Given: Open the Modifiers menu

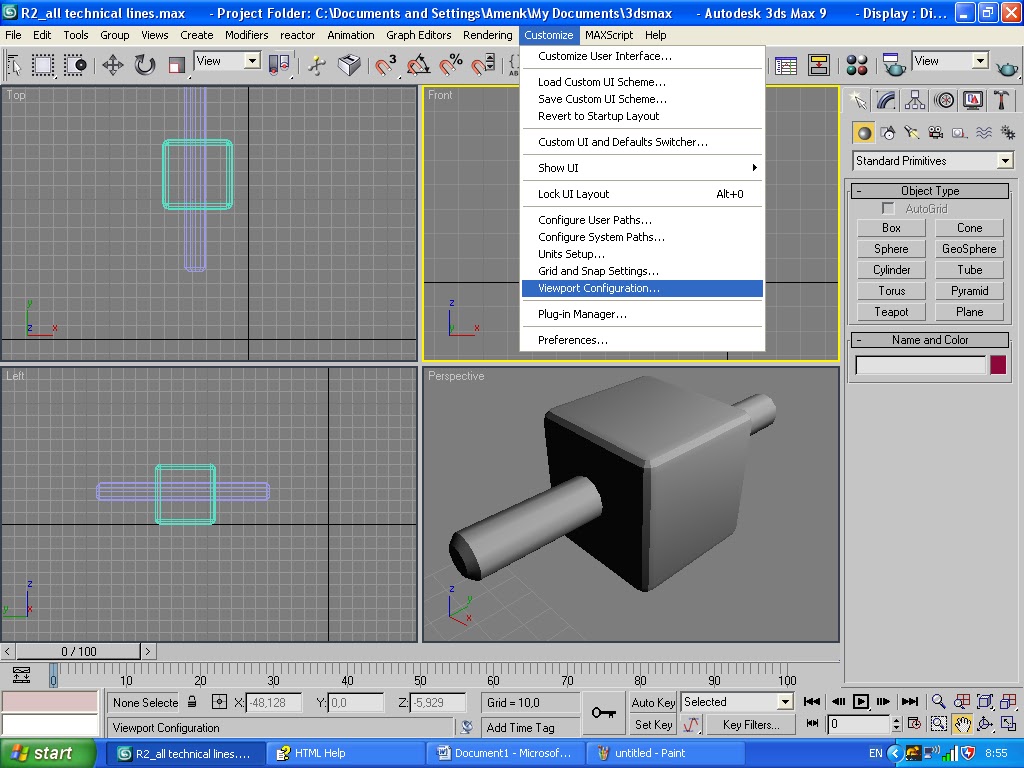Looking at the screenshot, I should [246, 35].
